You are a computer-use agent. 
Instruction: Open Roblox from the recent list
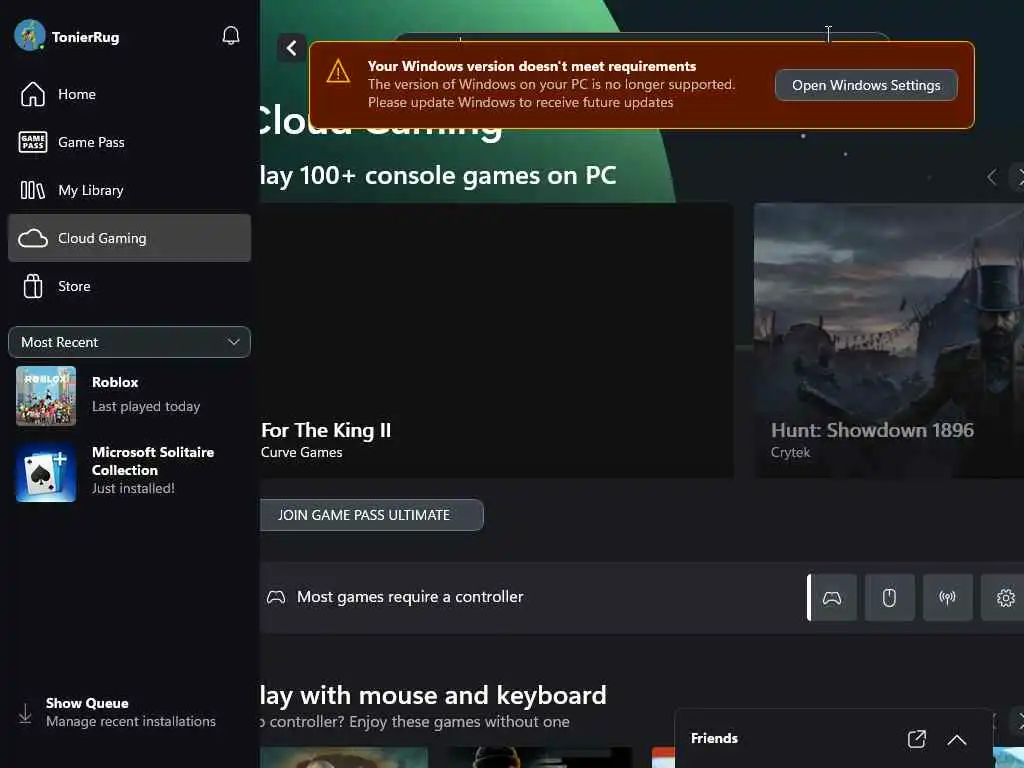[129, 396]
